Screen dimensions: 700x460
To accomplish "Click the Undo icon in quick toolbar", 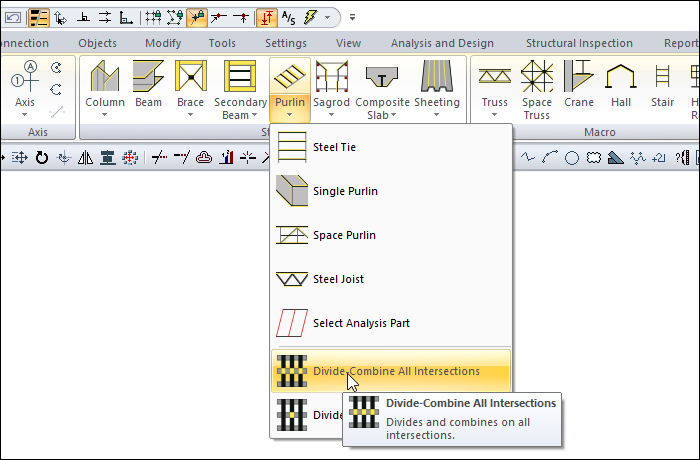I will [x=13, y=18].
